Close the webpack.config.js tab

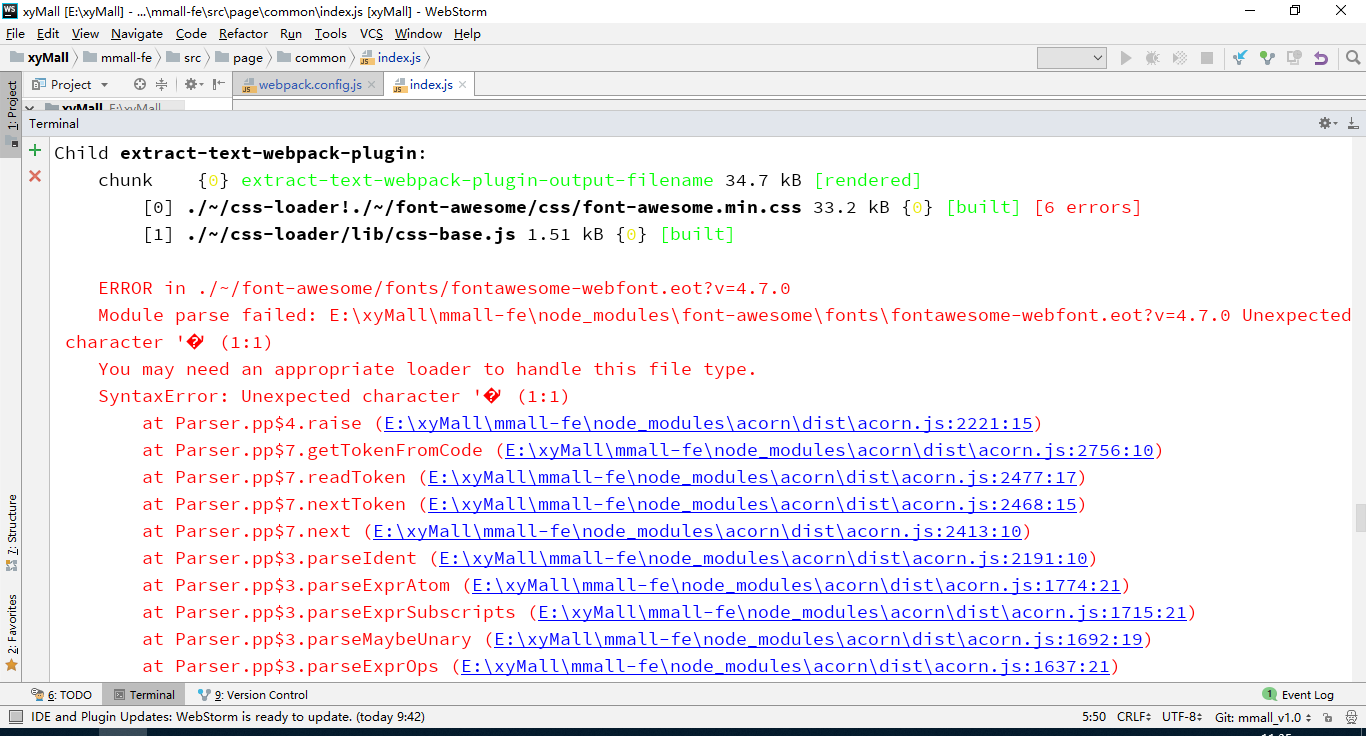(x=371, y=85)
